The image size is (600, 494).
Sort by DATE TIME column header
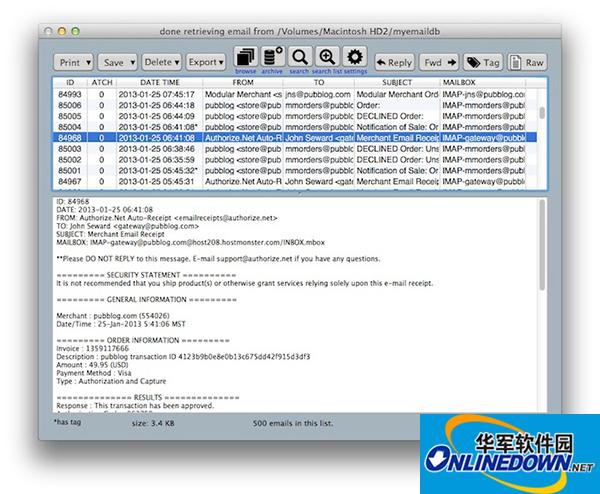click(160, 83)
